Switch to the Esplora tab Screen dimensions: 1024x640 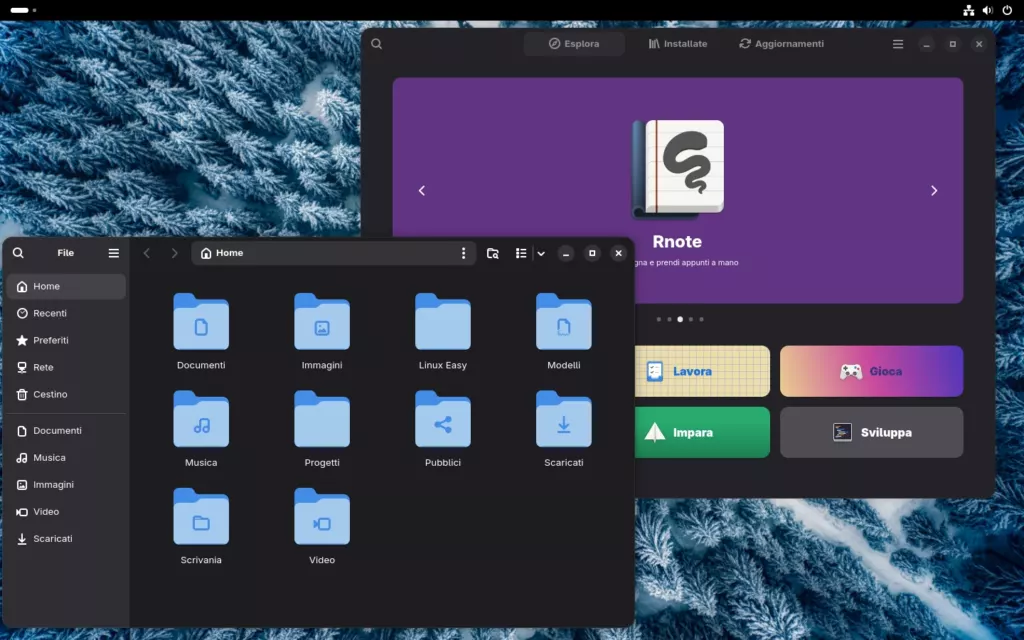point(574,44)
